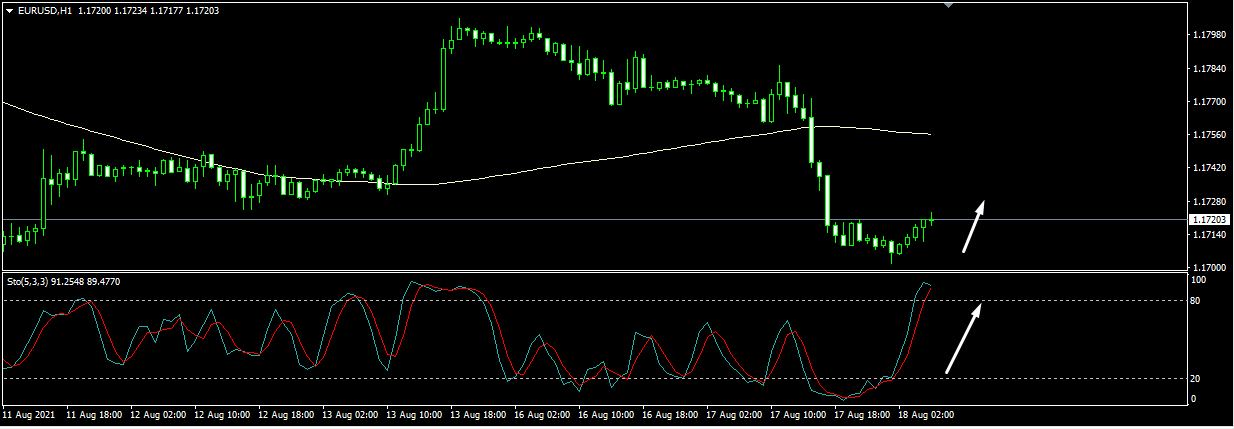1234x429 pixels.
Task: Click the 13 Aug 18:00 time label
Action: point(478,413)
